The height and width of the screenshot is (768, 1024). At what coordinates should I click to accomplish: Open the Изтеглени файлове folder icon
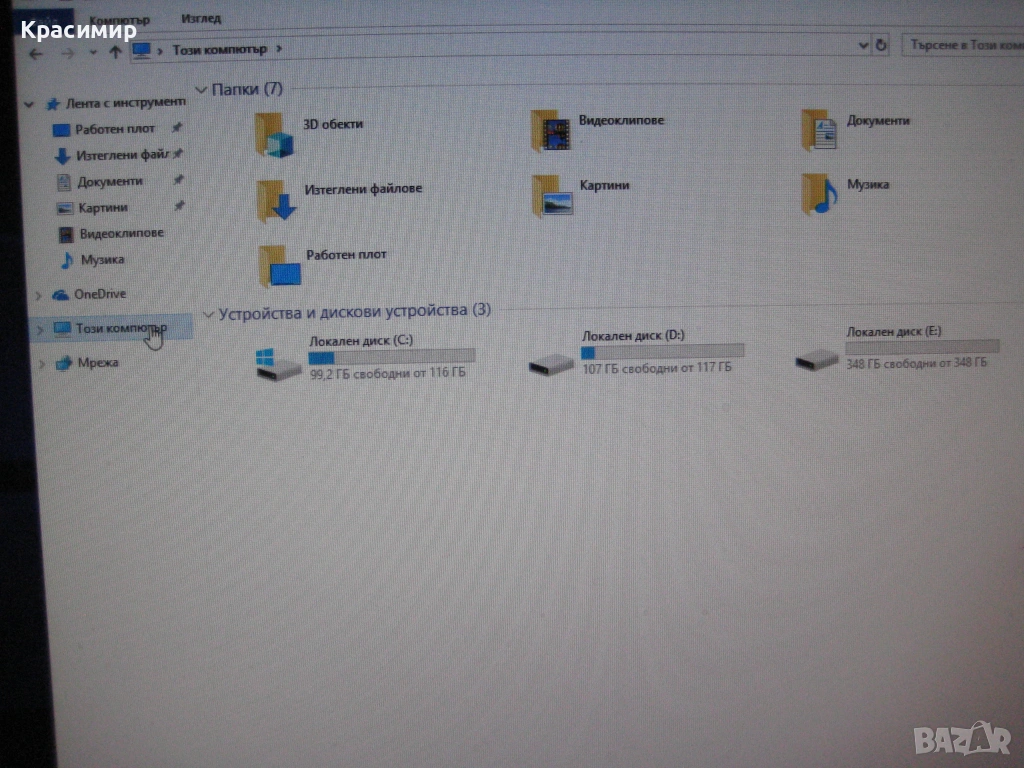click(x=276, y=201)
